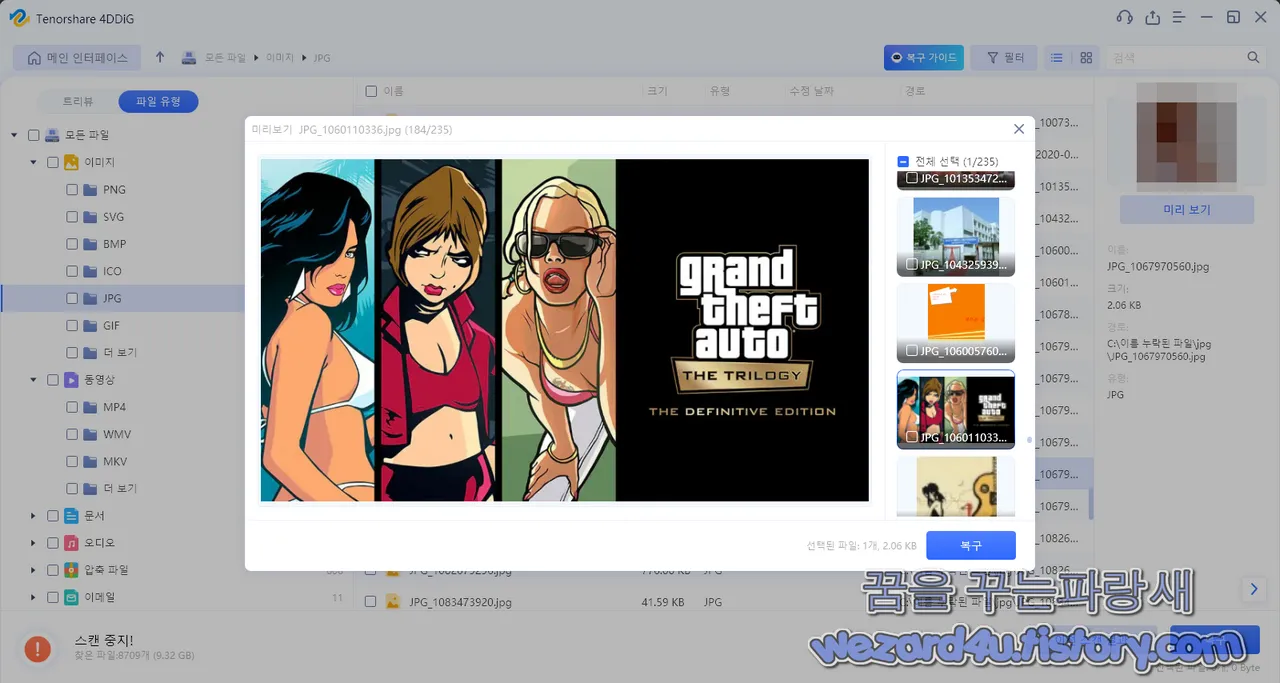
Task: Select the orange image thumbnail
Action: pos(956,322)
